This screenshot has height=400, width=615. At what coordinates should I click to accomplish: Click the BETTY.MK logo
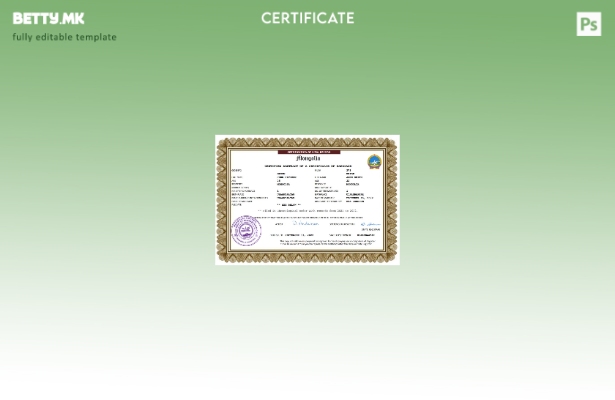(x=48, y=19)
